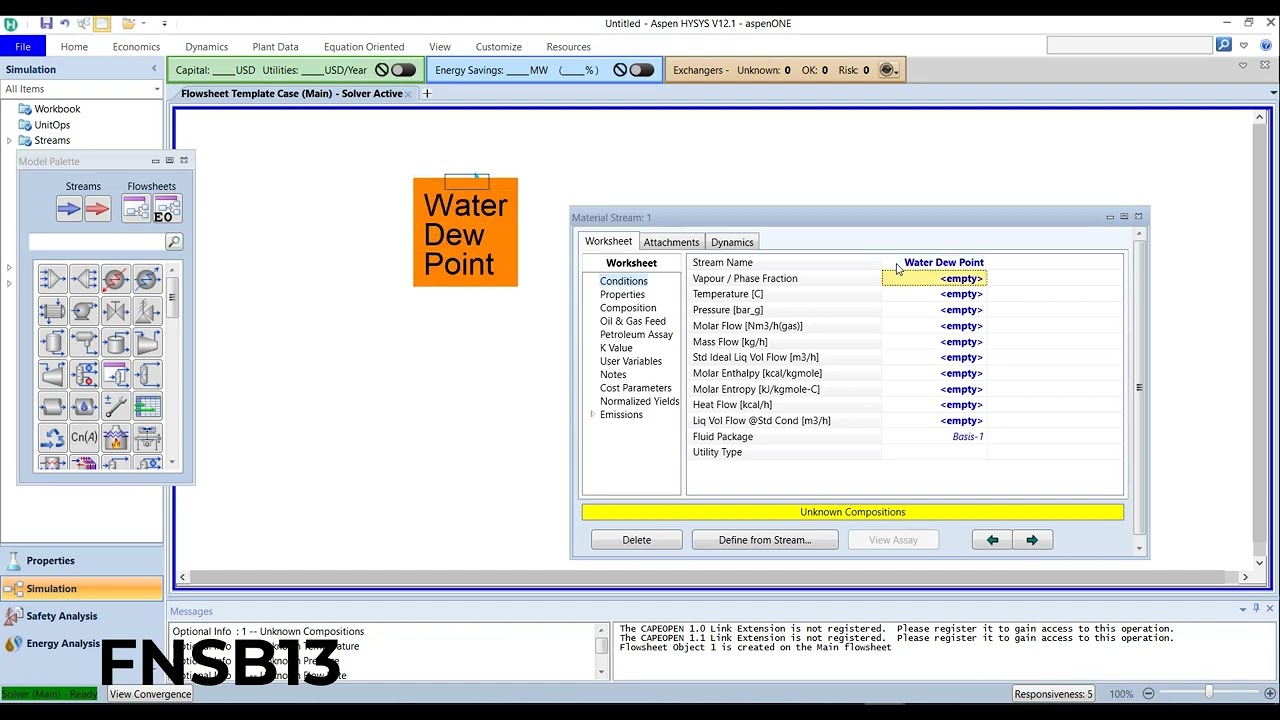Pick the Cn(A) icon in palette

point(84,438)
